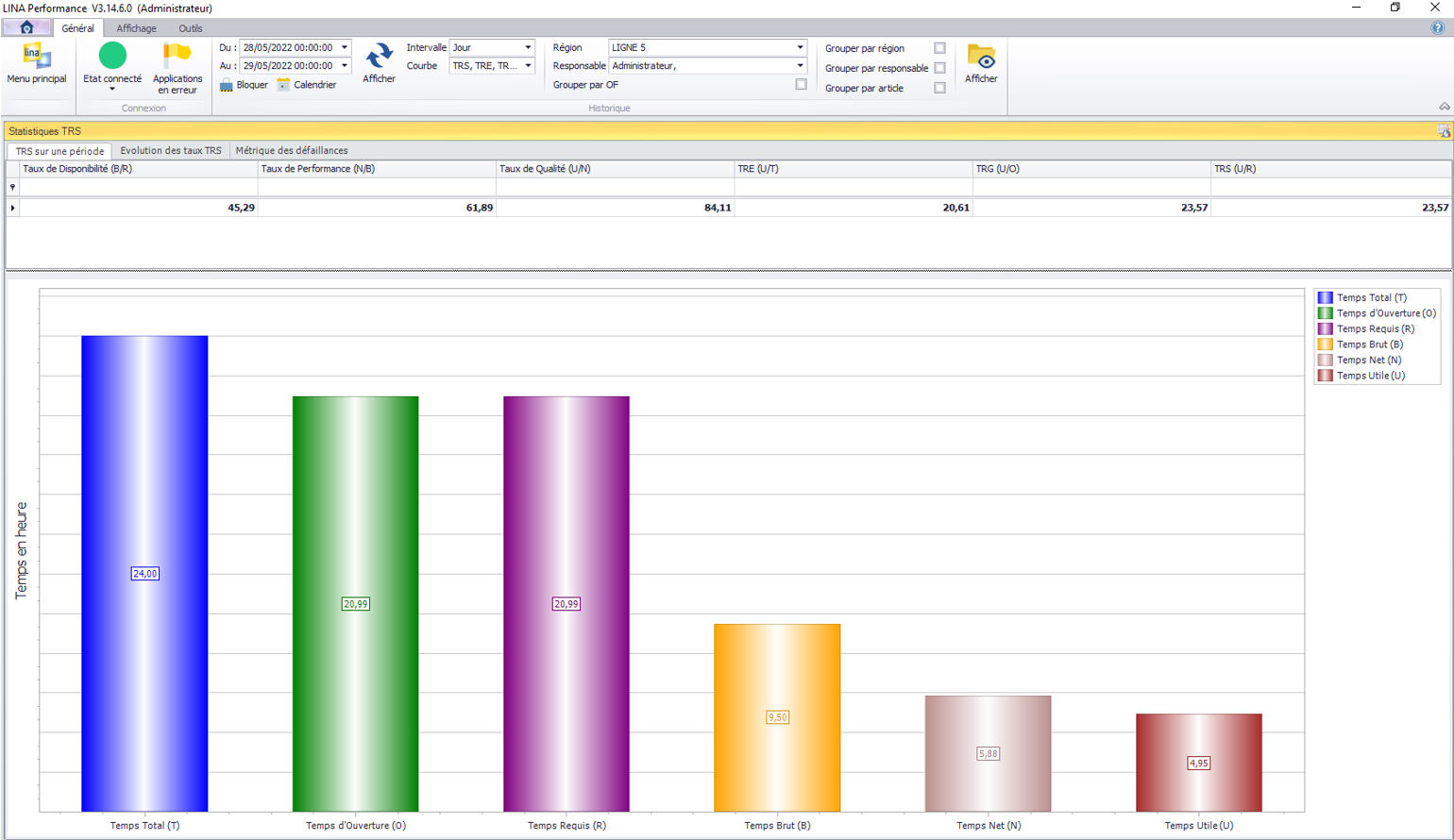Open the Région LIGNE 5 dropdown
The width and height of the screenshot is (1454, 840).
click(800, 47)
